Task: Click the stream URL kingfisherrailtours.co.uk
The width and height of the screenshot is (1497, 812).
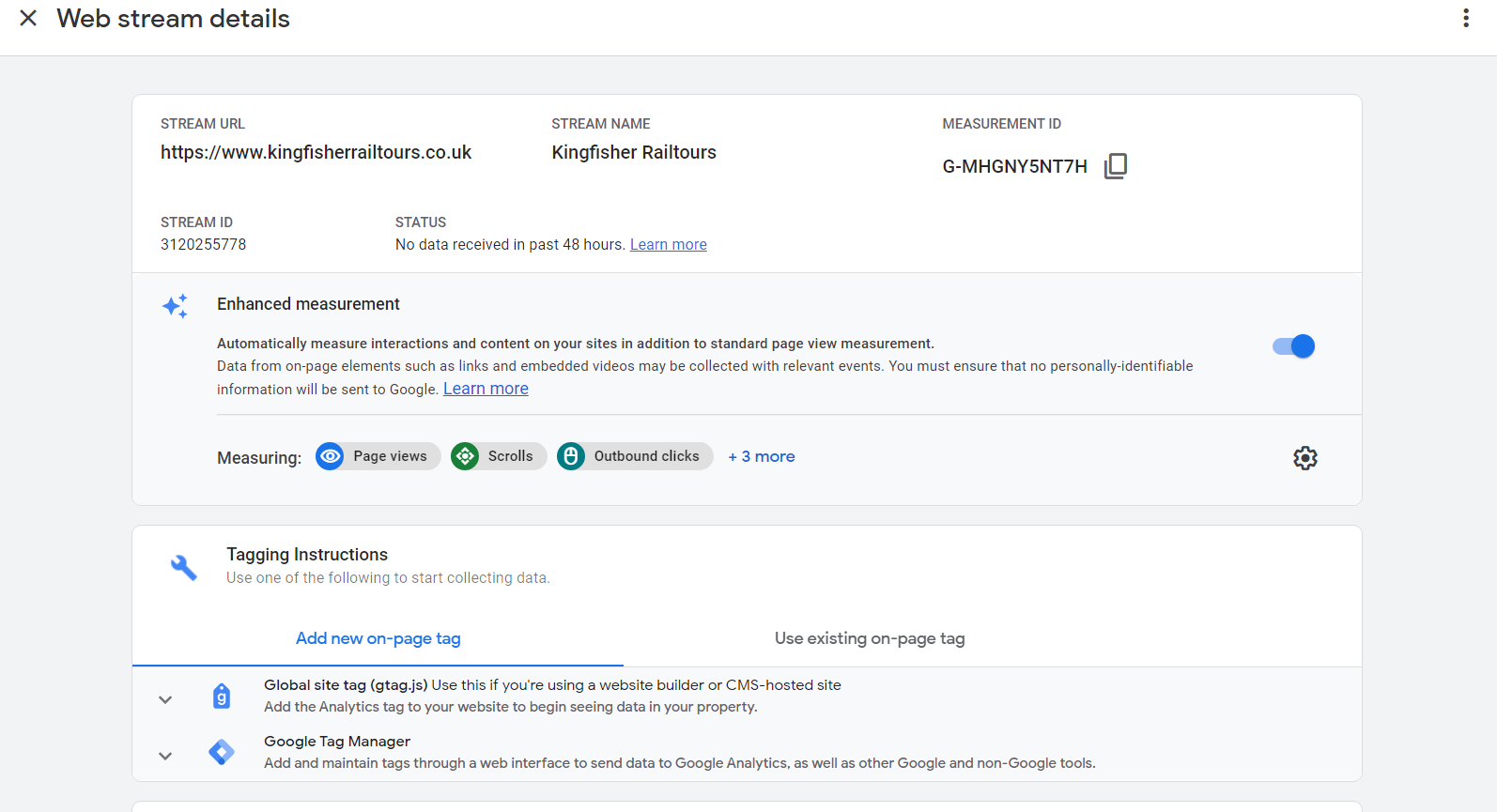Action: point(316,152)
